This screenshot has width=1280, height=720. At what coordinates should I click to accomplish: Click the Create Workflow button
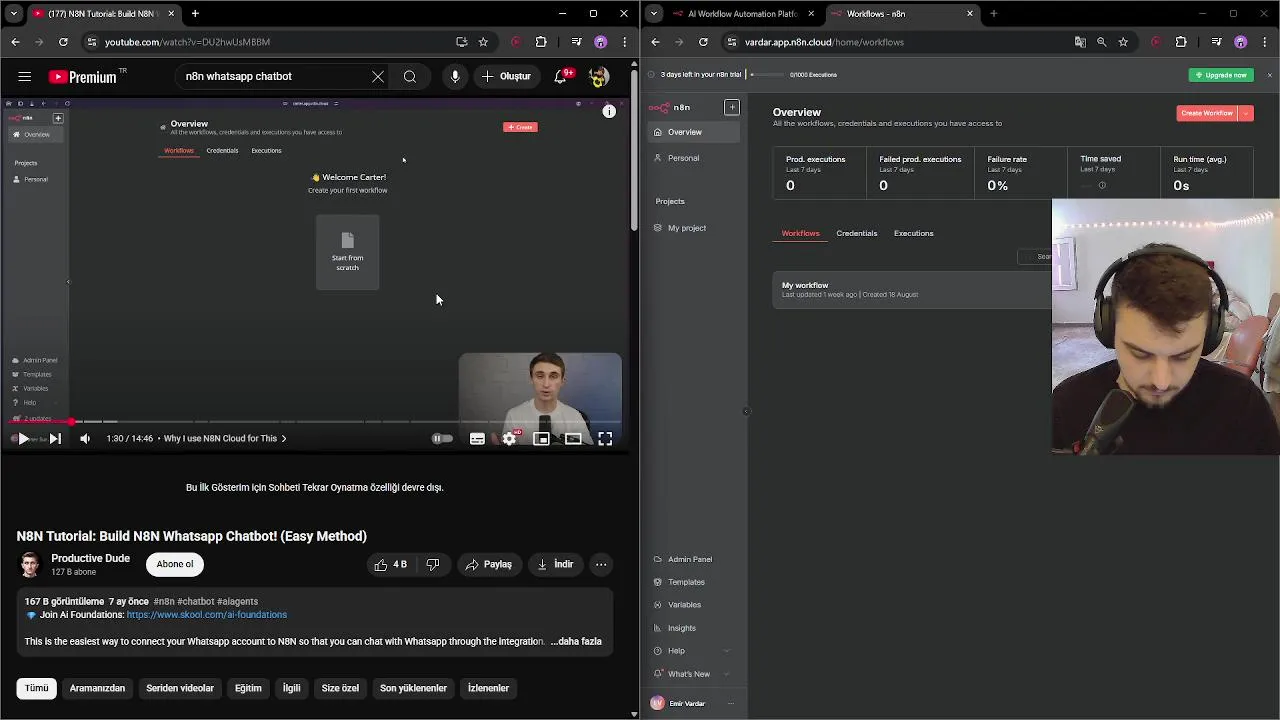pyautogui.click(x=1207, y=113)
